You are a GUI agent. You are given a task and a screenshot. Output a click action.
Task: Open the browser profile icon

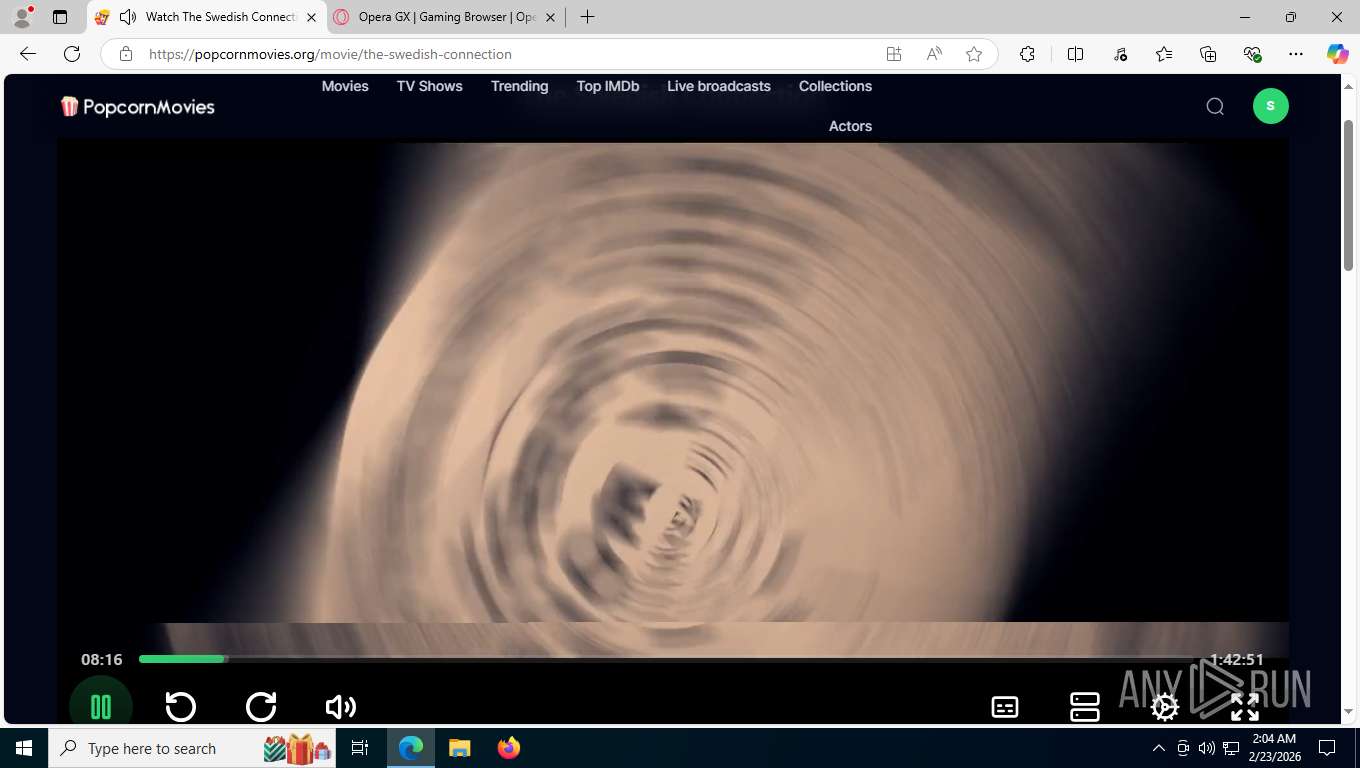(x=22, y=17)
